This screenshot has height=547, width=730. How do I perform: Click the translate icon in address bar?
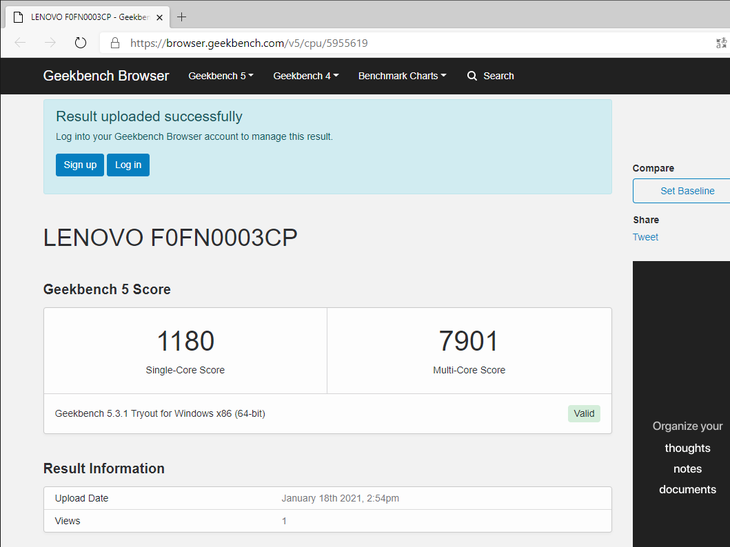click(x=721, y=43)
